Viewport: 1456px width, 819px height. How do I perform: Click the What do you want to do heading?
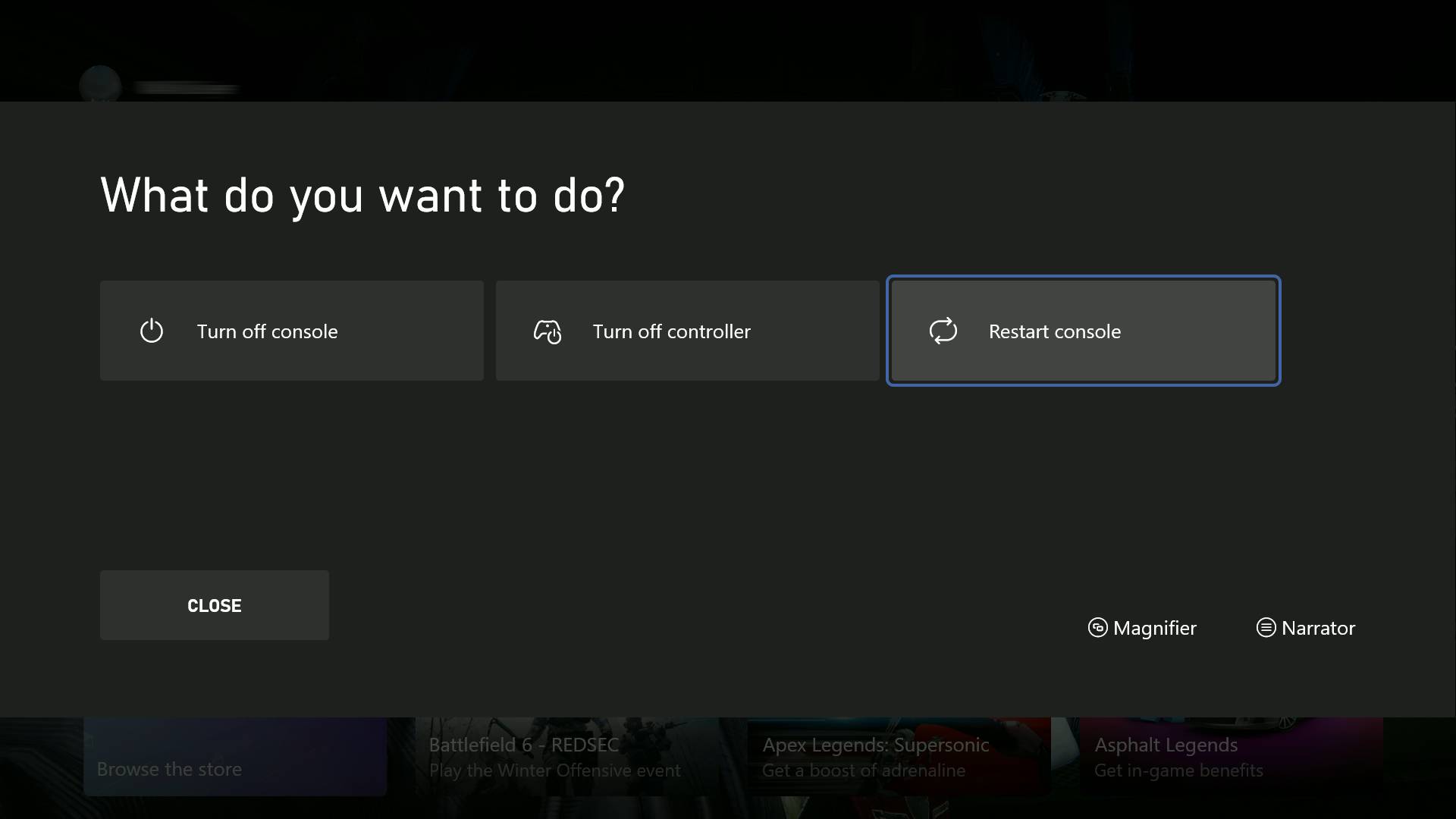(362, 195)
